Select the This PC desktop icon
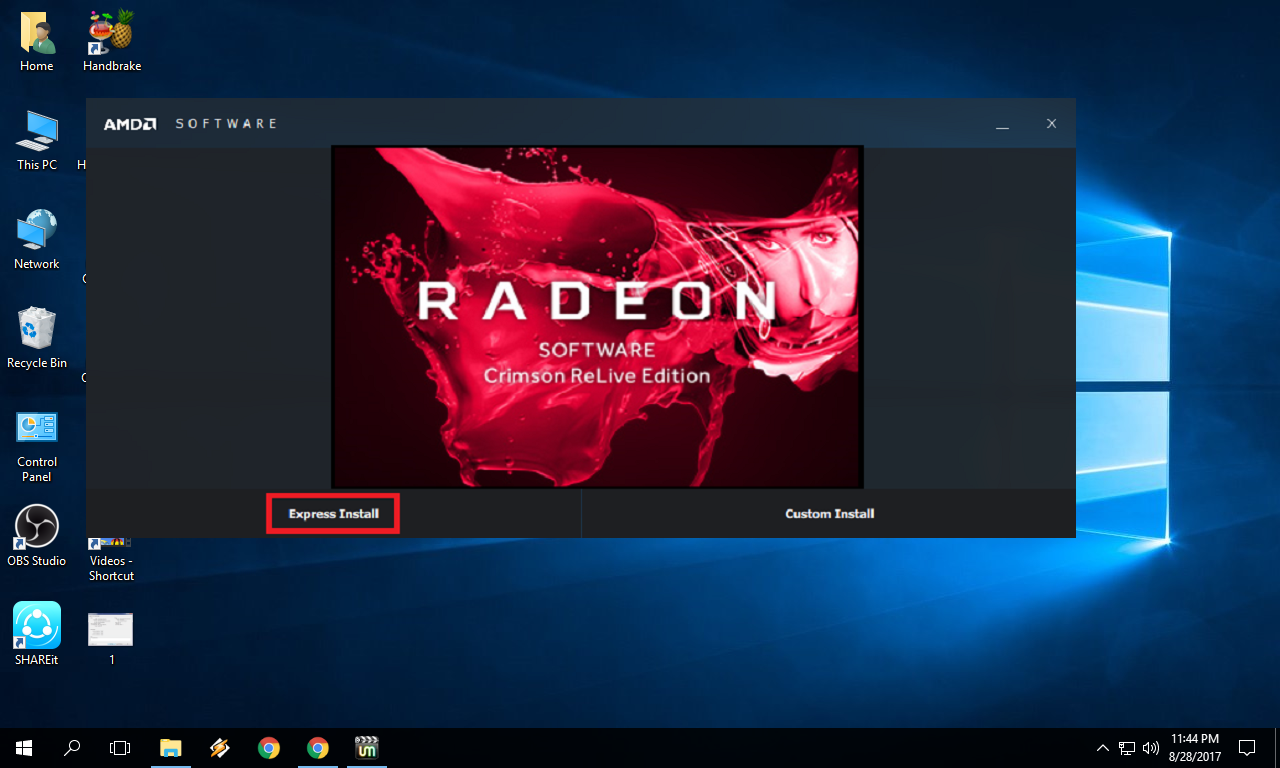Image resolution: width=1280 pixels, height=768 pixels. pyautogui.click(x=37, y=141)
